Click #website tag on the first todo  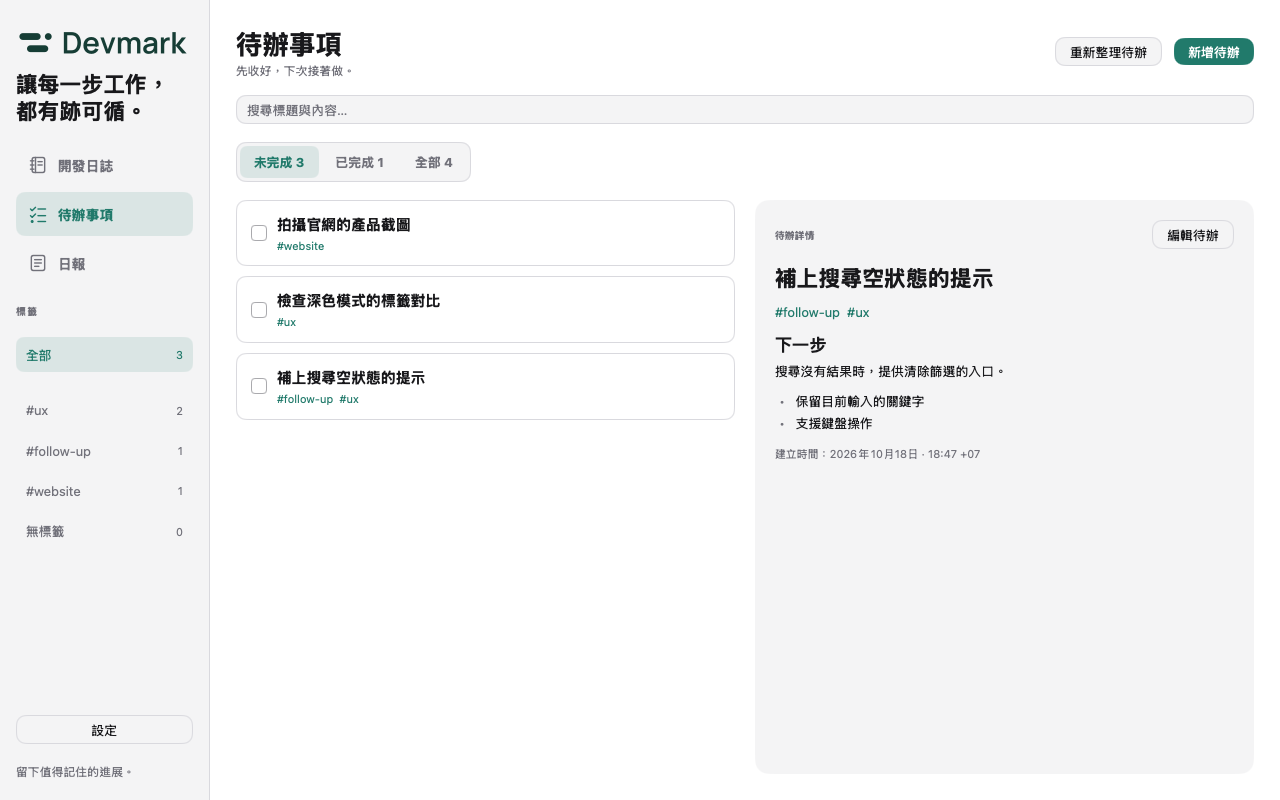300,246
